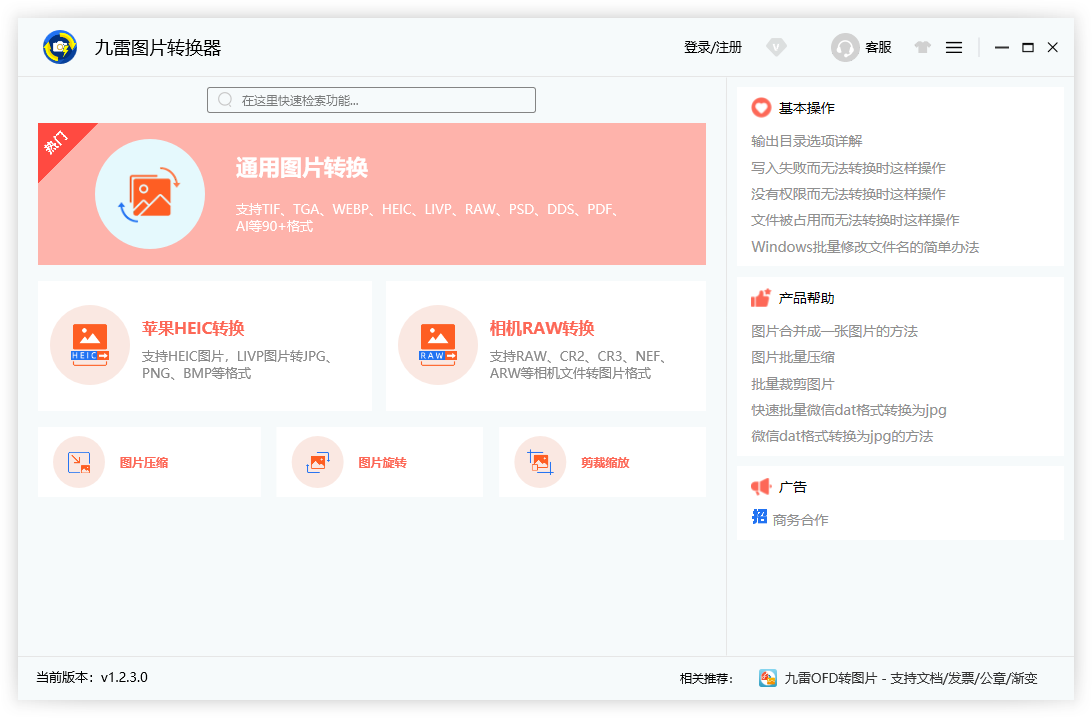This screenshot has width=1092, height=718.
Task: Open the 快速批量微信dat格式转换为jpg link
Action: tap(847, 410)
